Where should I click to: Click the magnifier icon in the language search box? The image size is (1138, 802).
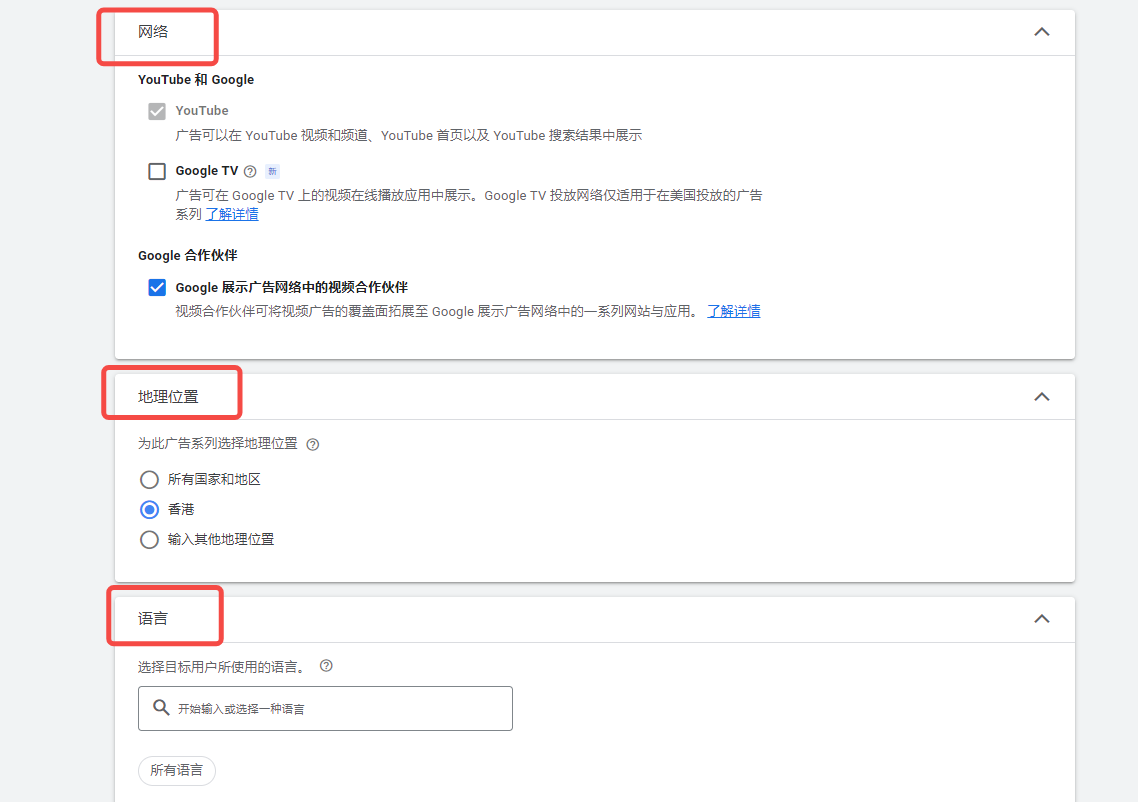pyautogui.click(x=161, y=708)
